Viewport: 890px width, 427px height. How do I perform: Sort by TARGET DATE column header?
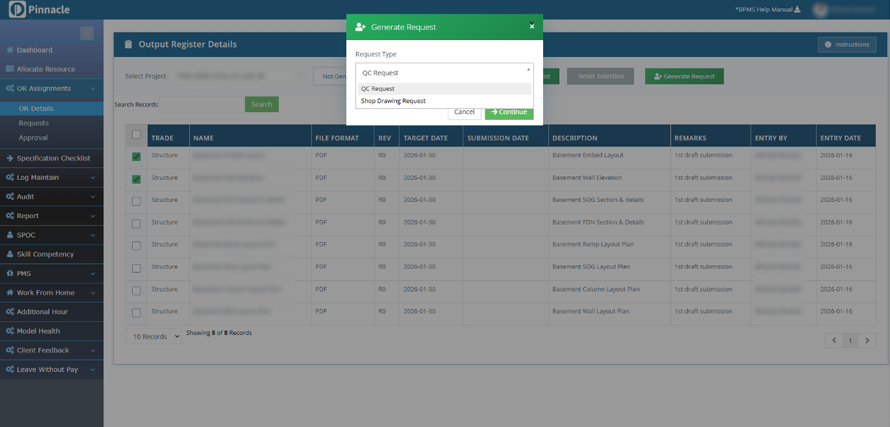coord(426,138)
